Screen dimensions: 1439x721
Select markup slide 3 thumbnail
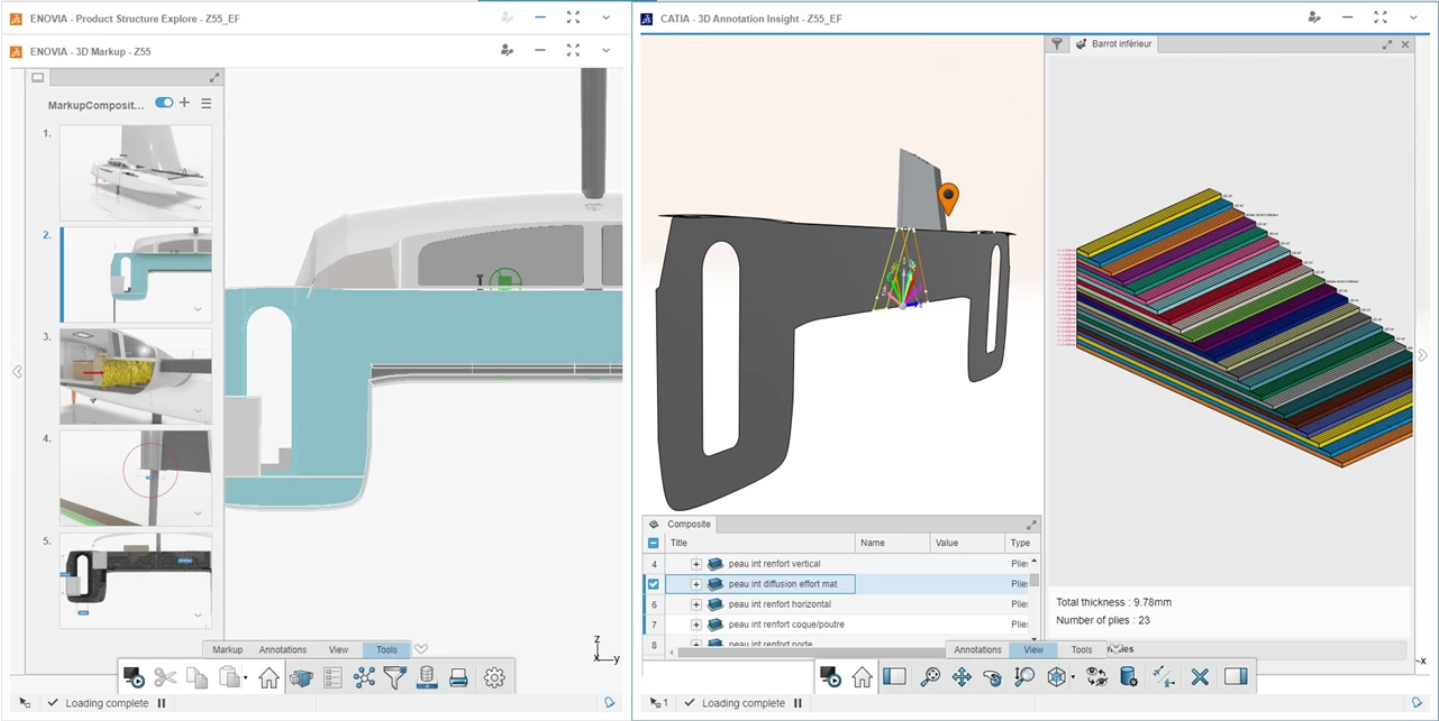click(135, 376)
